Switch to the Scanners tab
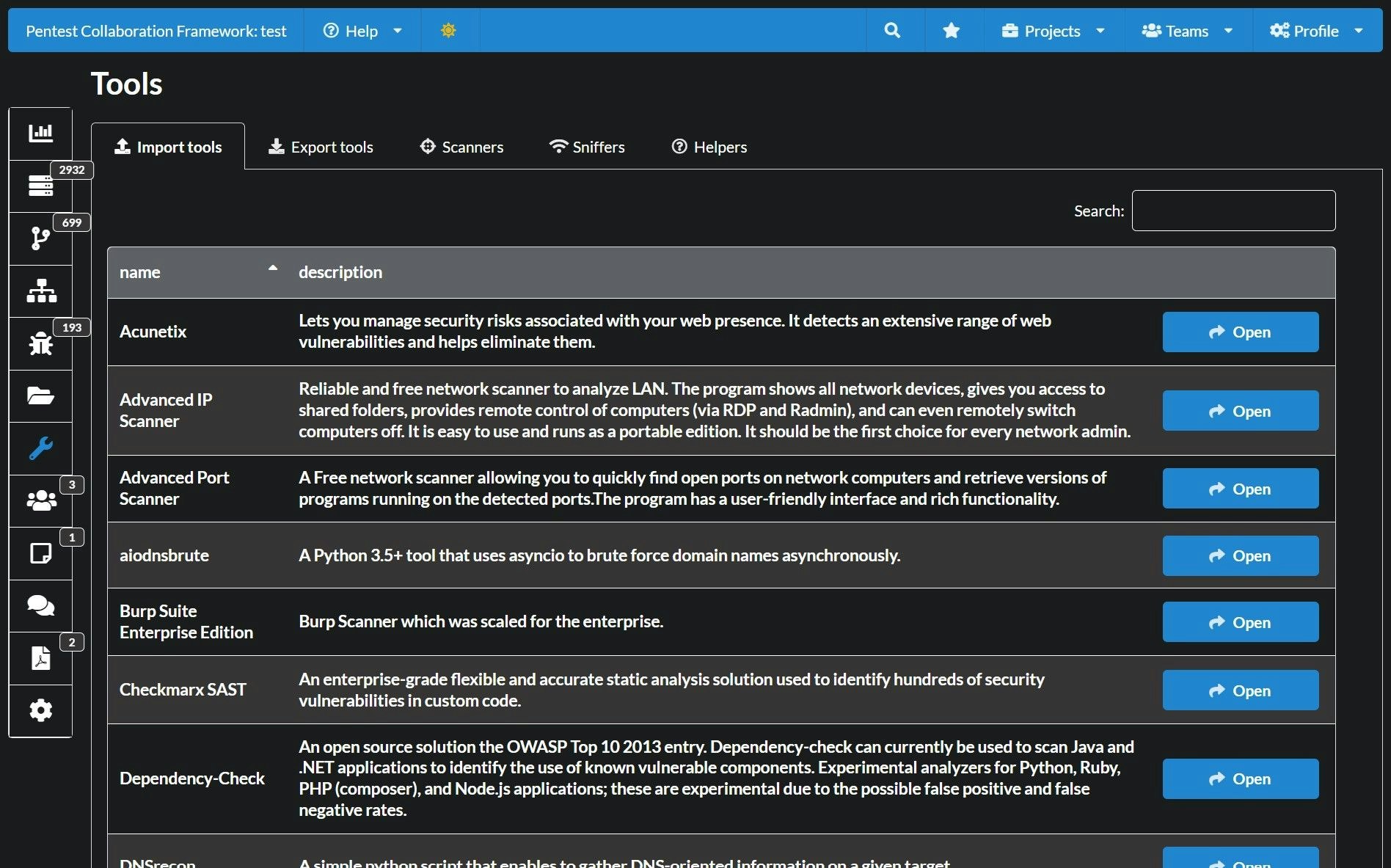The width and height of the screenshot is (1391, 868). (461, 147)
